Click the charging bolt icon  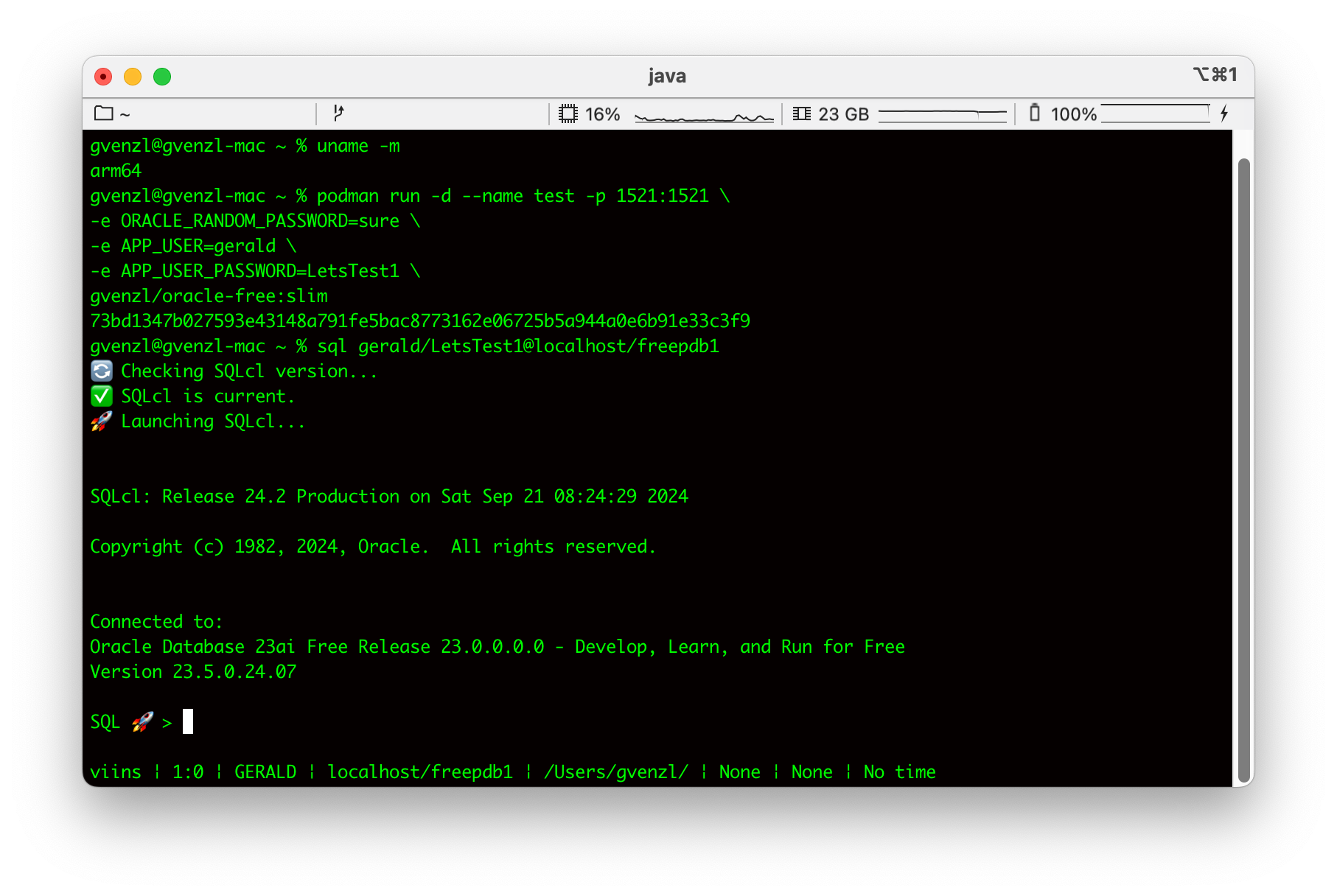click(x=1224, y=113)
